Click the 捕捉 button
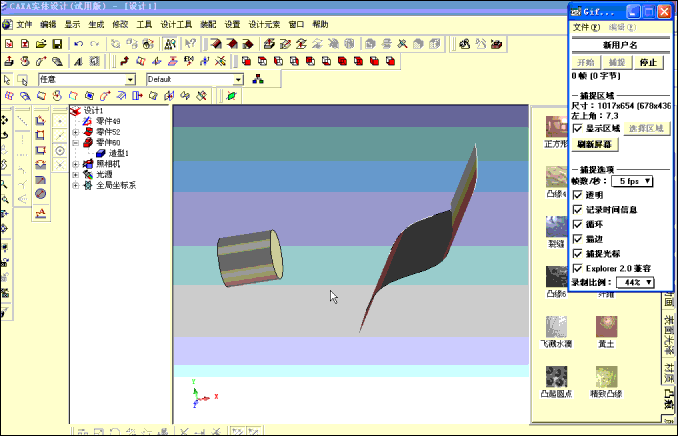Image resolution: width=678 pixels, height=436 pixels. pos(617,62)
